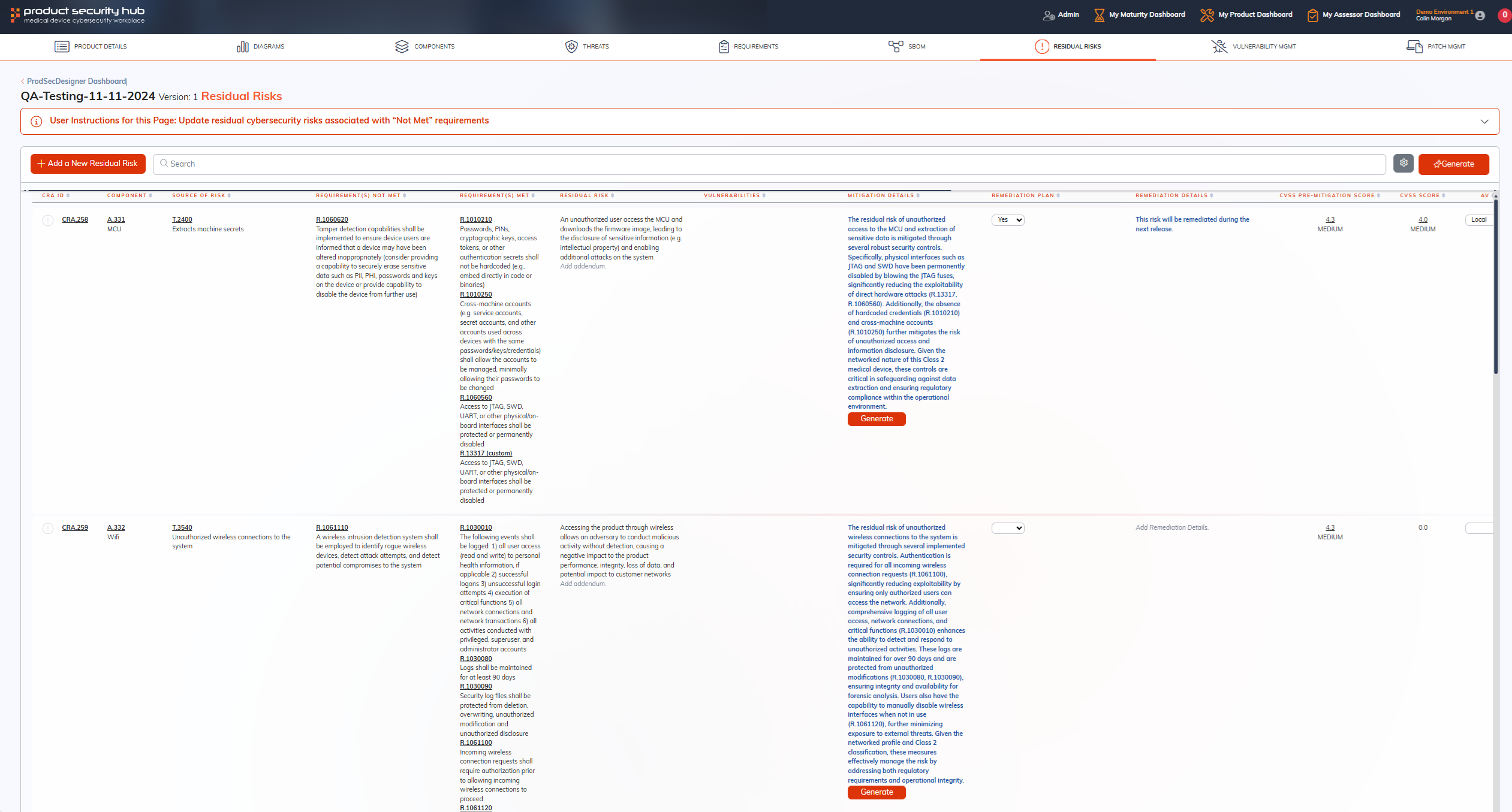Generate mitigation details for CRA.258
Image resolution: width=1512 pixels, height=812 pixels.
pyautogui.click(x=877, y=419)
